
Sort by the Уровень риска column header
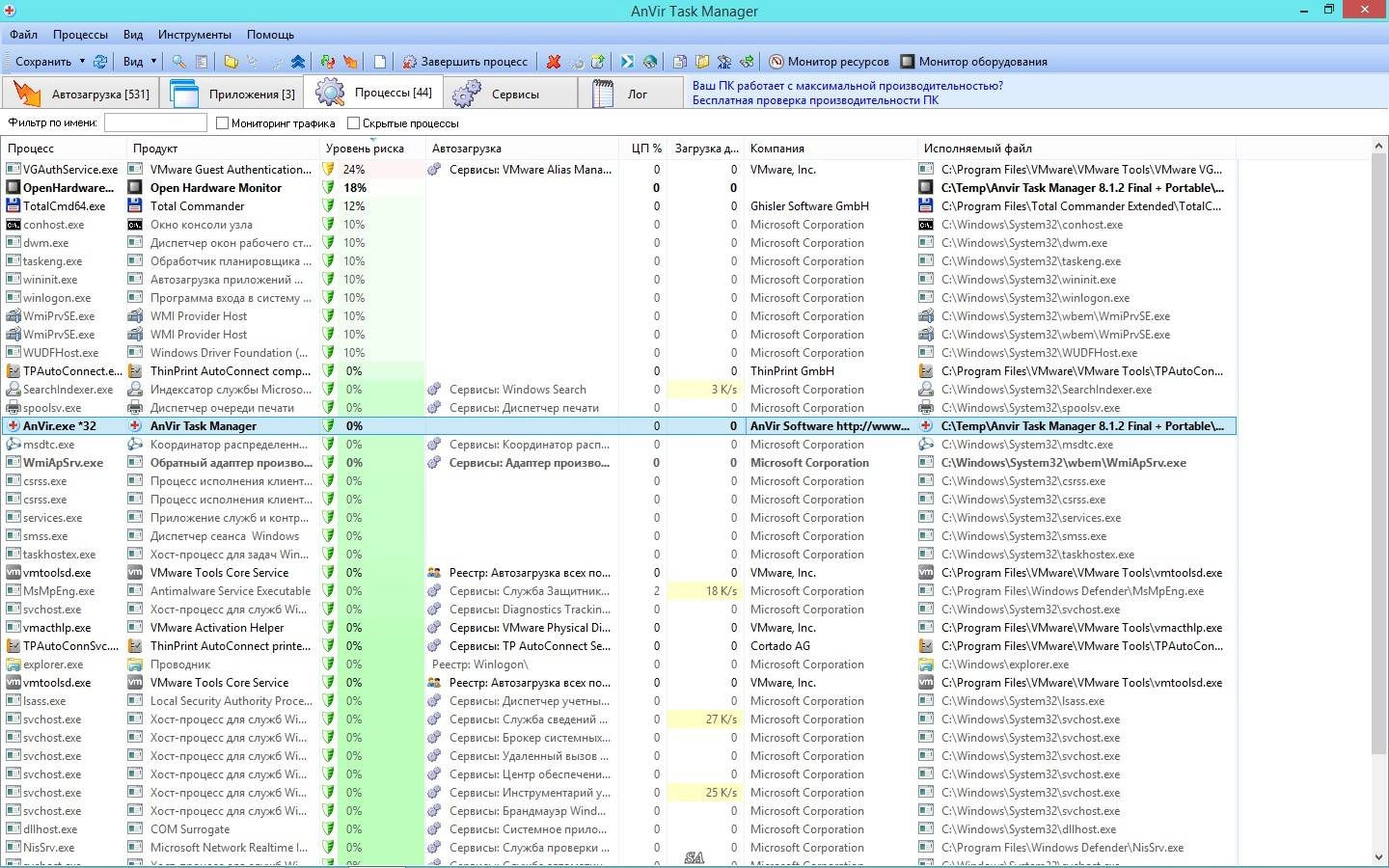[372, 149]
